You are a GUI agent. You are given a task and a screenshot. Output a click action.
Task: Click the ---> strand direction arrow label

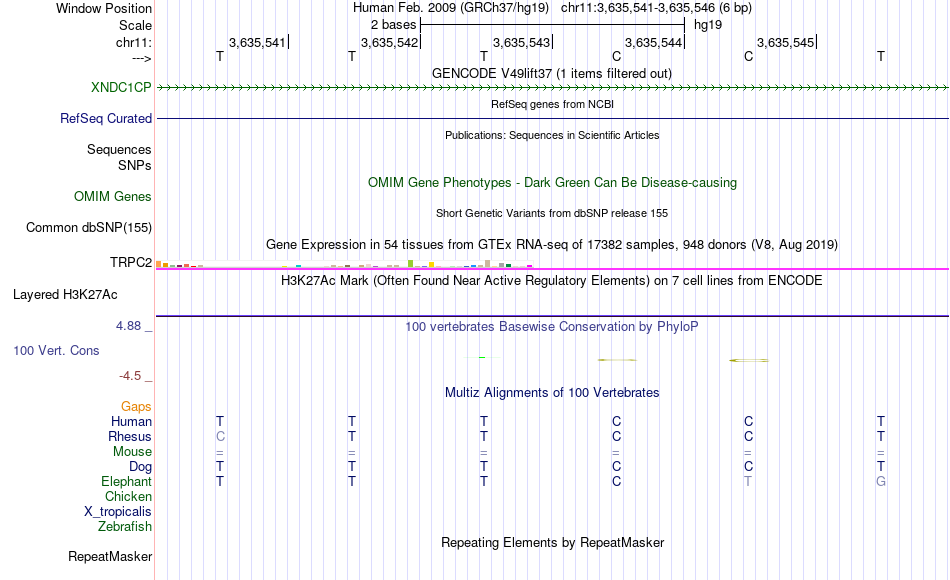click(142, 58)
